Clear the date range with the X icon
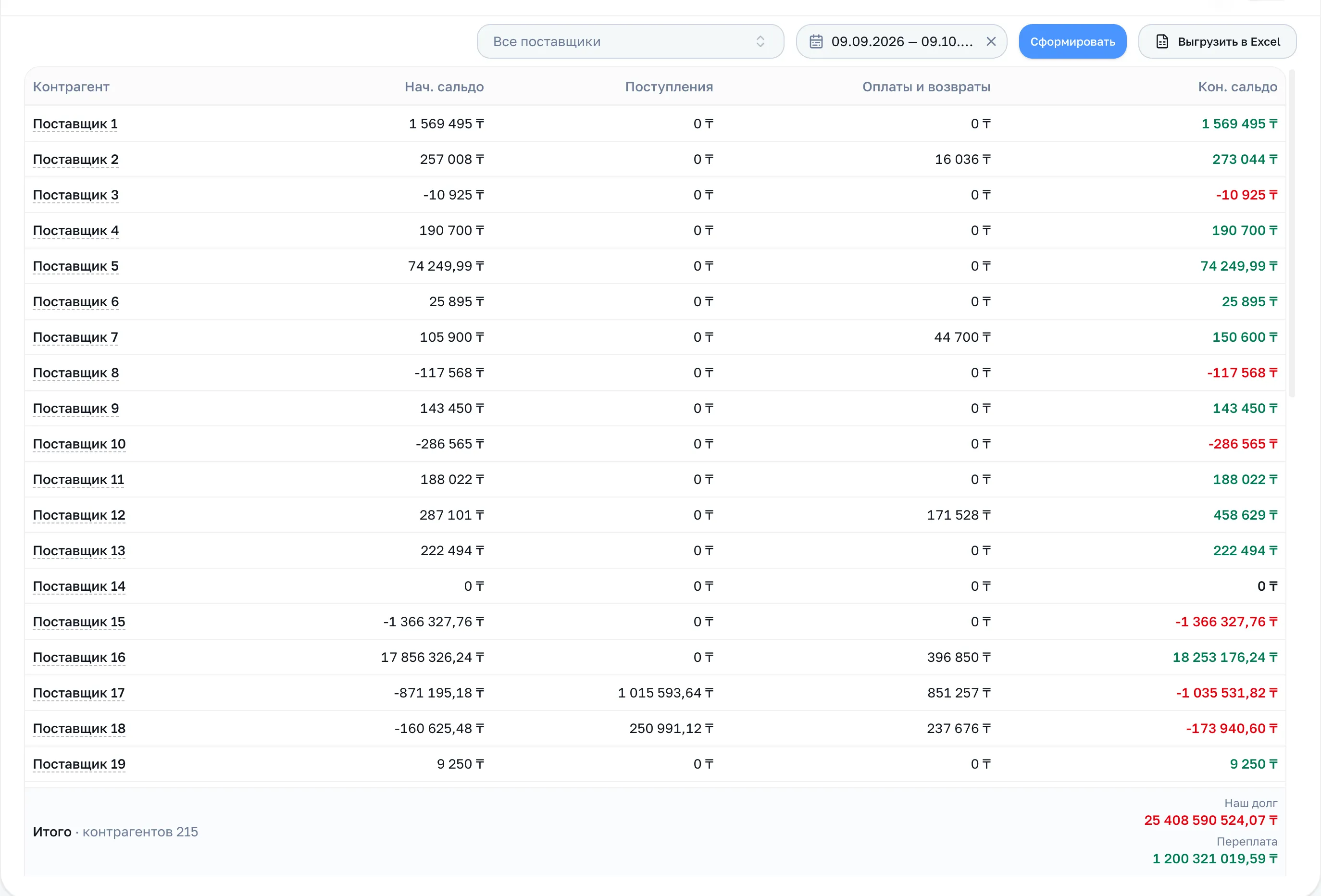The height and width of the screenshot is (896, 1321). pos(991,41)
